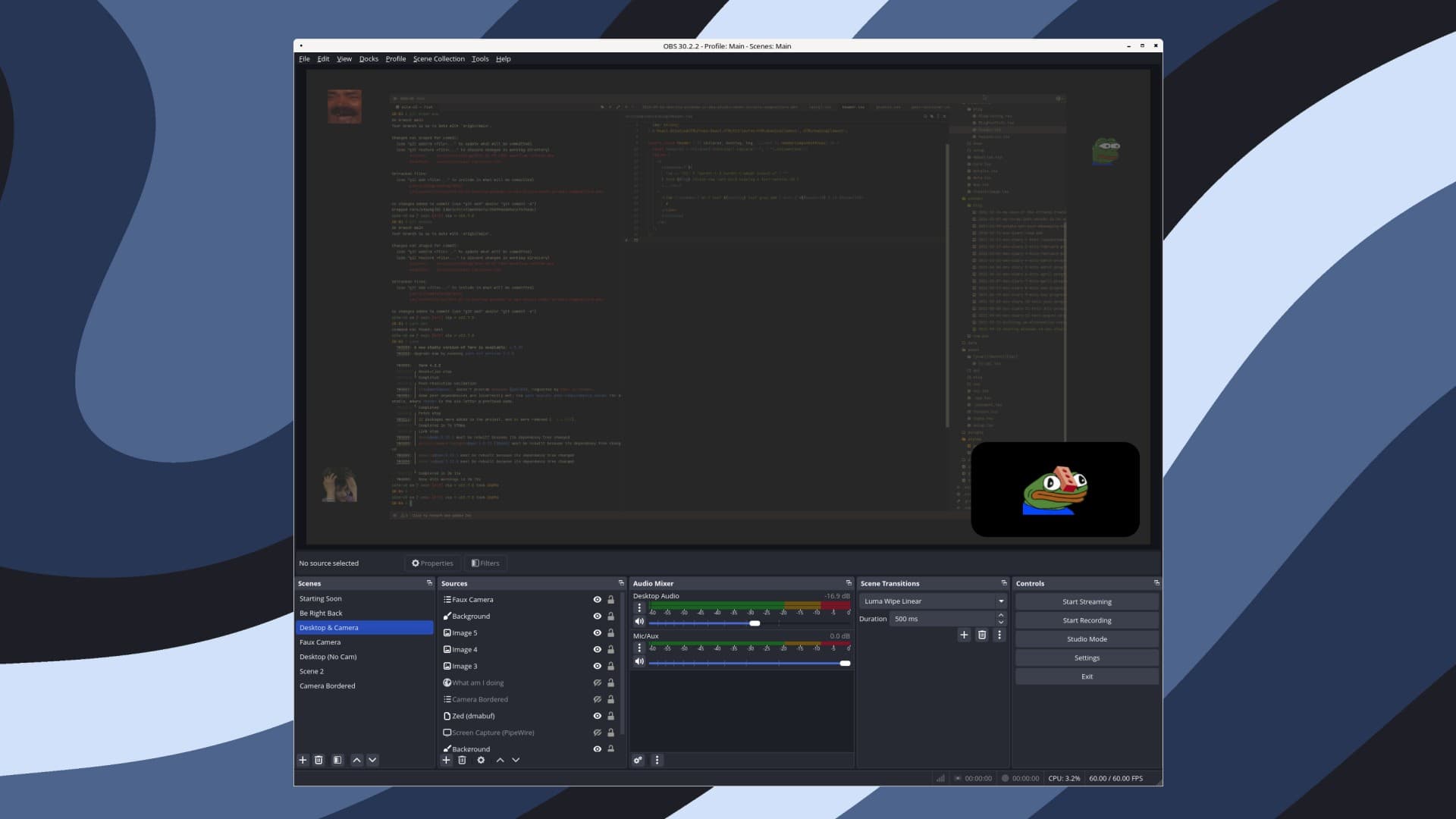Open advanced audio properties gear in Audio Mixer

point(638,760)
